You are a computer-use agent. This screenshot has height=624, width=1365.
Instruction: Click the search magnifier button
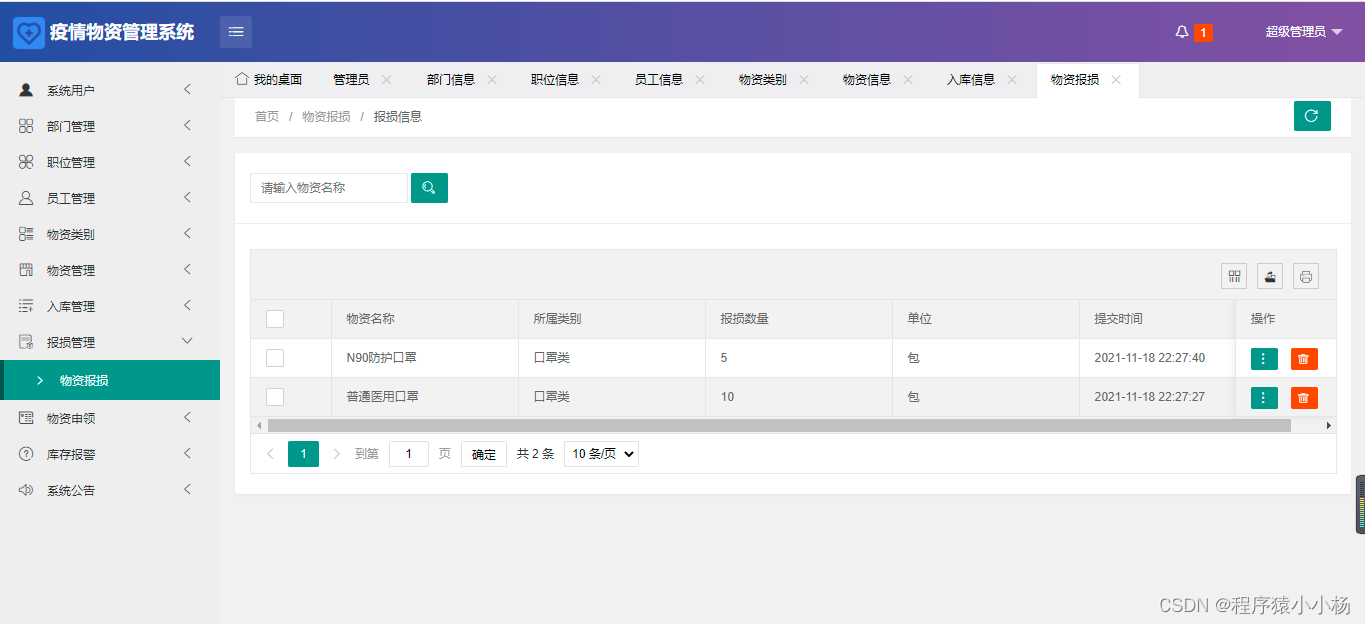click(429, 188)
